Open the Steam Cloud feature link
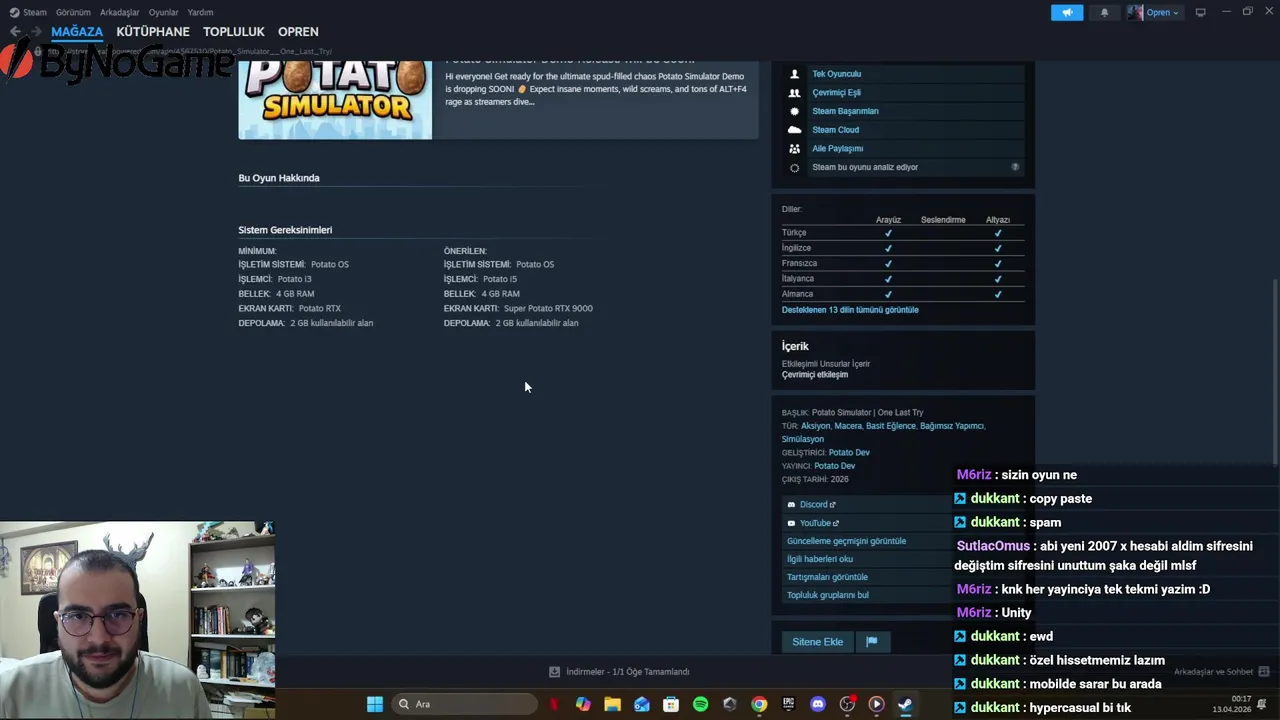 [835, 130]
